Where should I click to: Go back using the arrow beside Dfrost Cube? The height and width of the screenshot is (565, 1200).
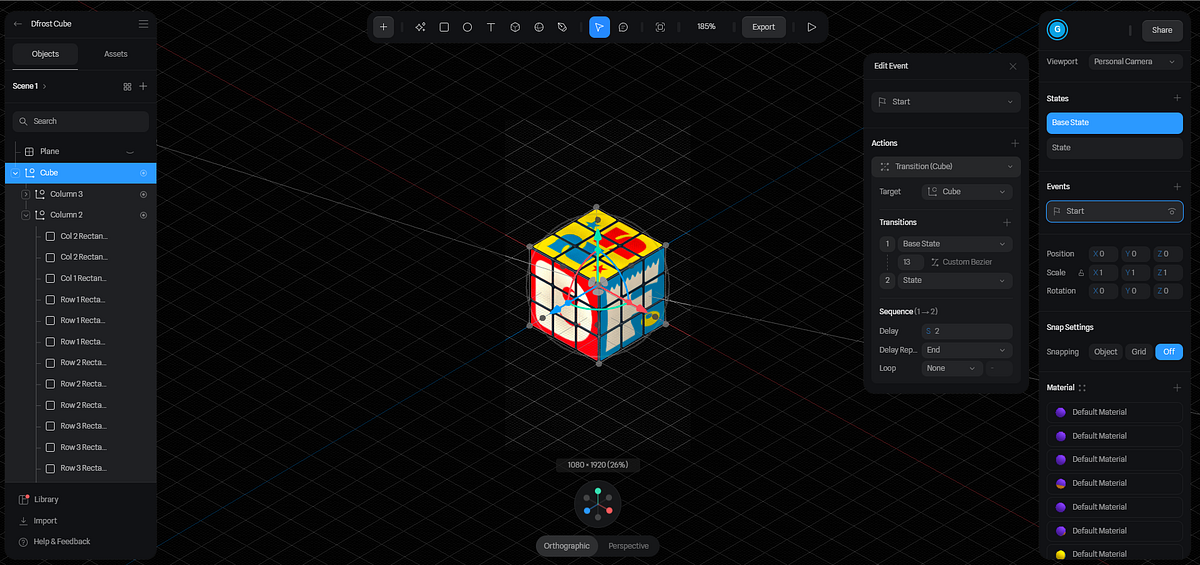18,23
